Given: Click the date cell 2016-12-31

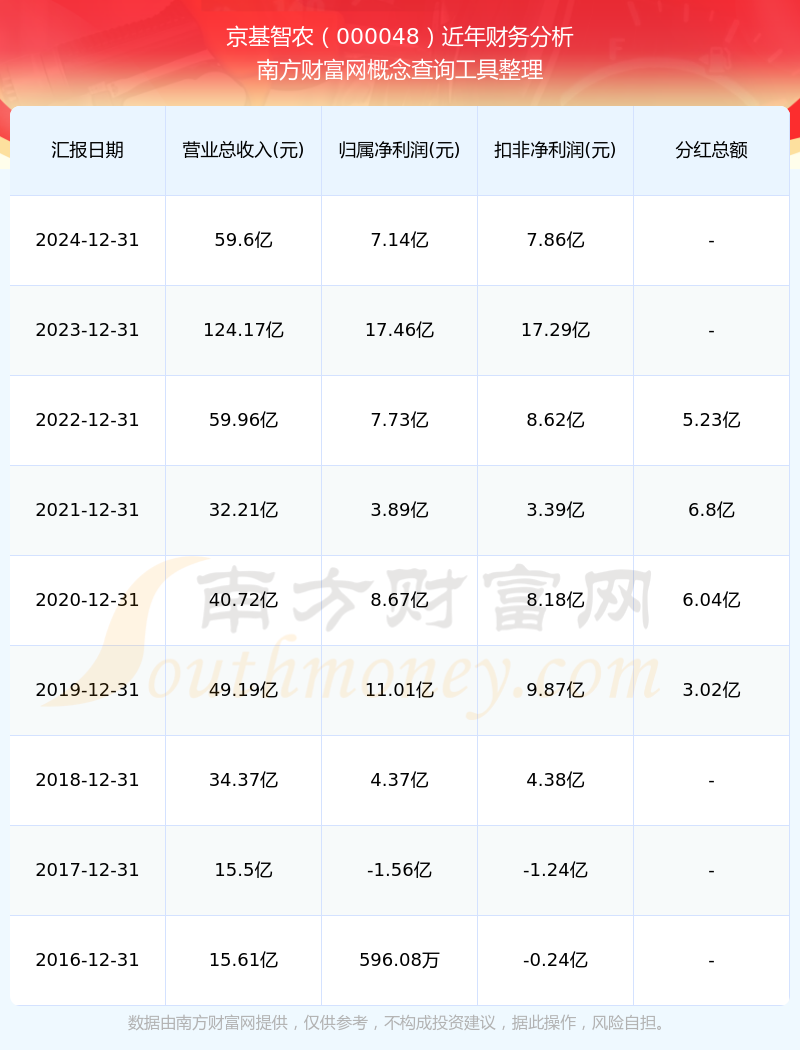Looking at the screenshot, I should (88, 960).
